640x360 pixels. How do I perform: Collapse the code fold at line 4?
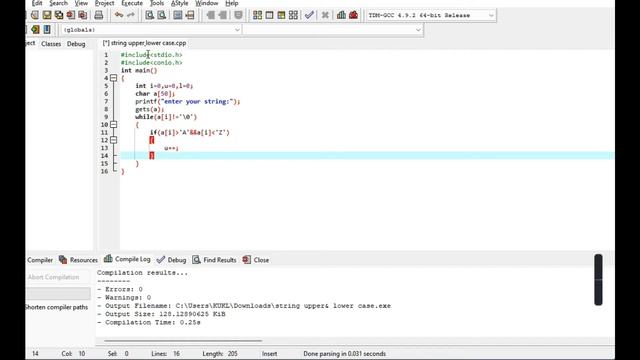[x=113, y=78]
